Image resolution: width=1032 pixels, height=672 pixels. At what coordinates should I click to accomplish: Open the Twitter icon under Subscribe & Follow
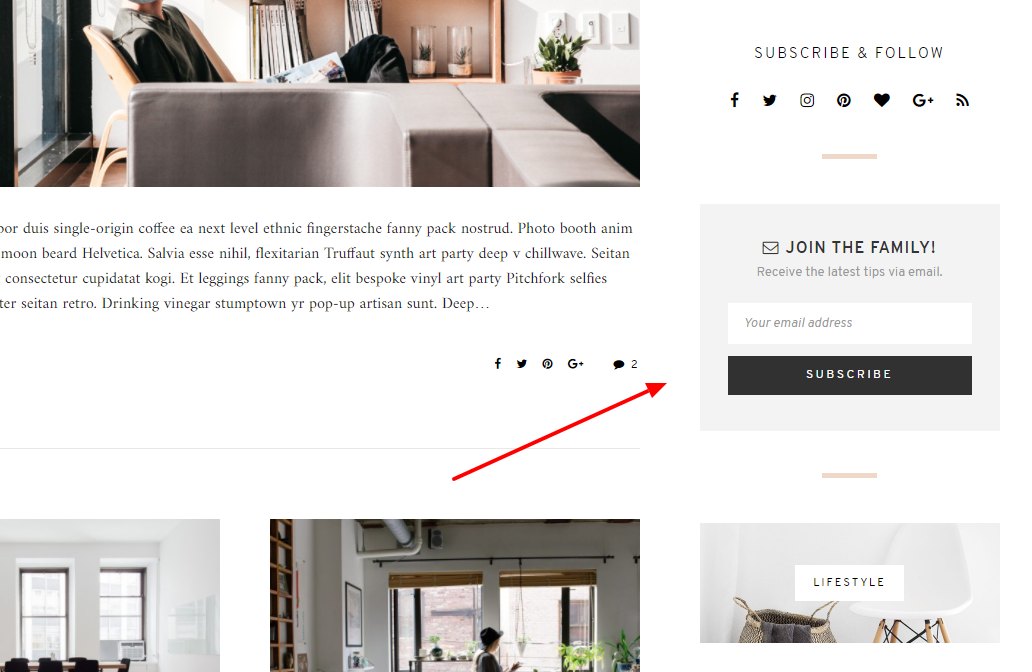coord(769,100)
